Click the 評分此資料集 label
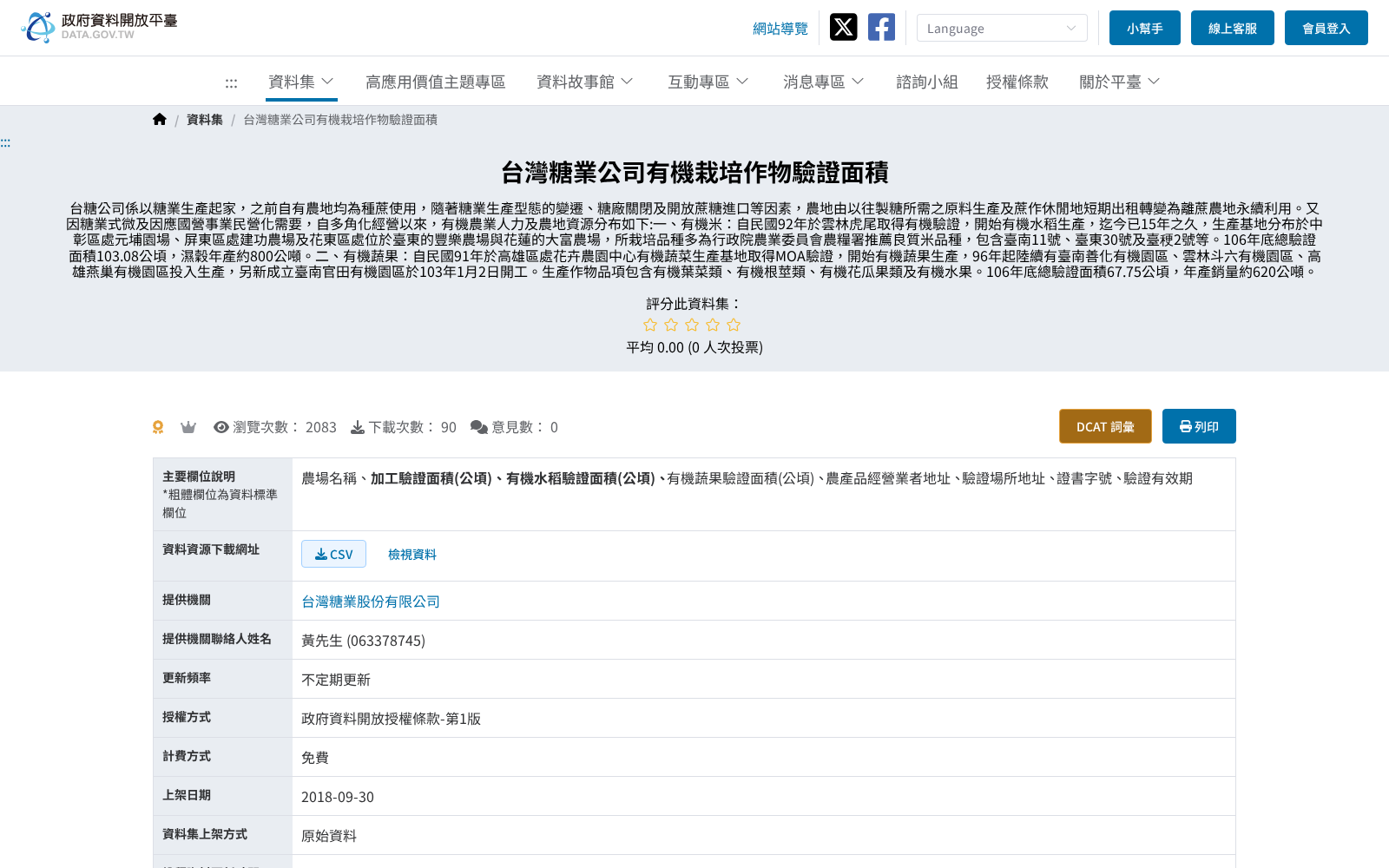Screen dimensions: 1389x868 pos(694,304)
